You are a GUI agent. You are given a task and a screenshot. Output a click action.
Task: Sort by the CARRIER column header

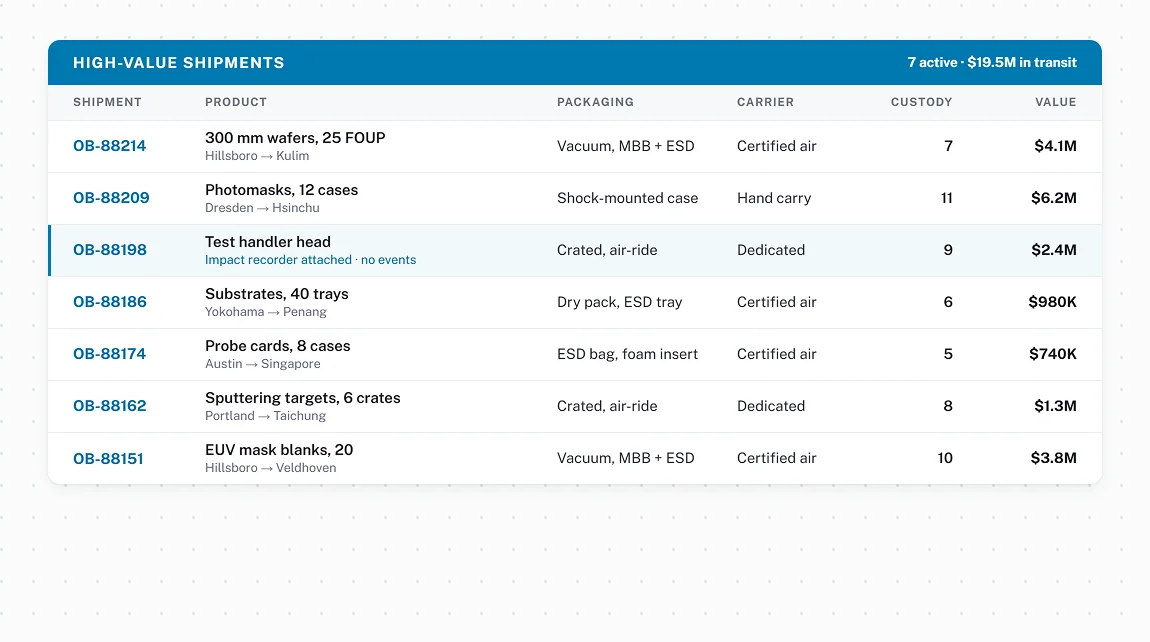click(x=765, y=102)
